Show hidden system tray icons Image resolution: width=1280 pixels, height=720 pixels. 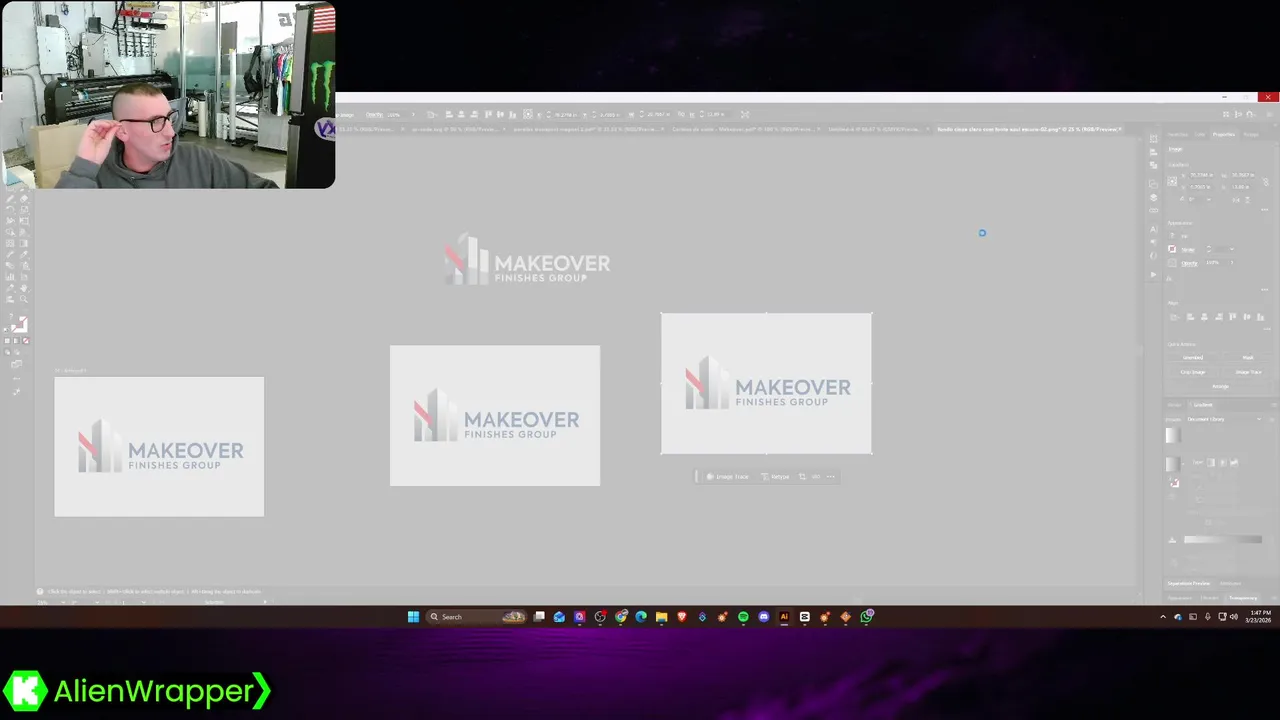click(1162, 617)
